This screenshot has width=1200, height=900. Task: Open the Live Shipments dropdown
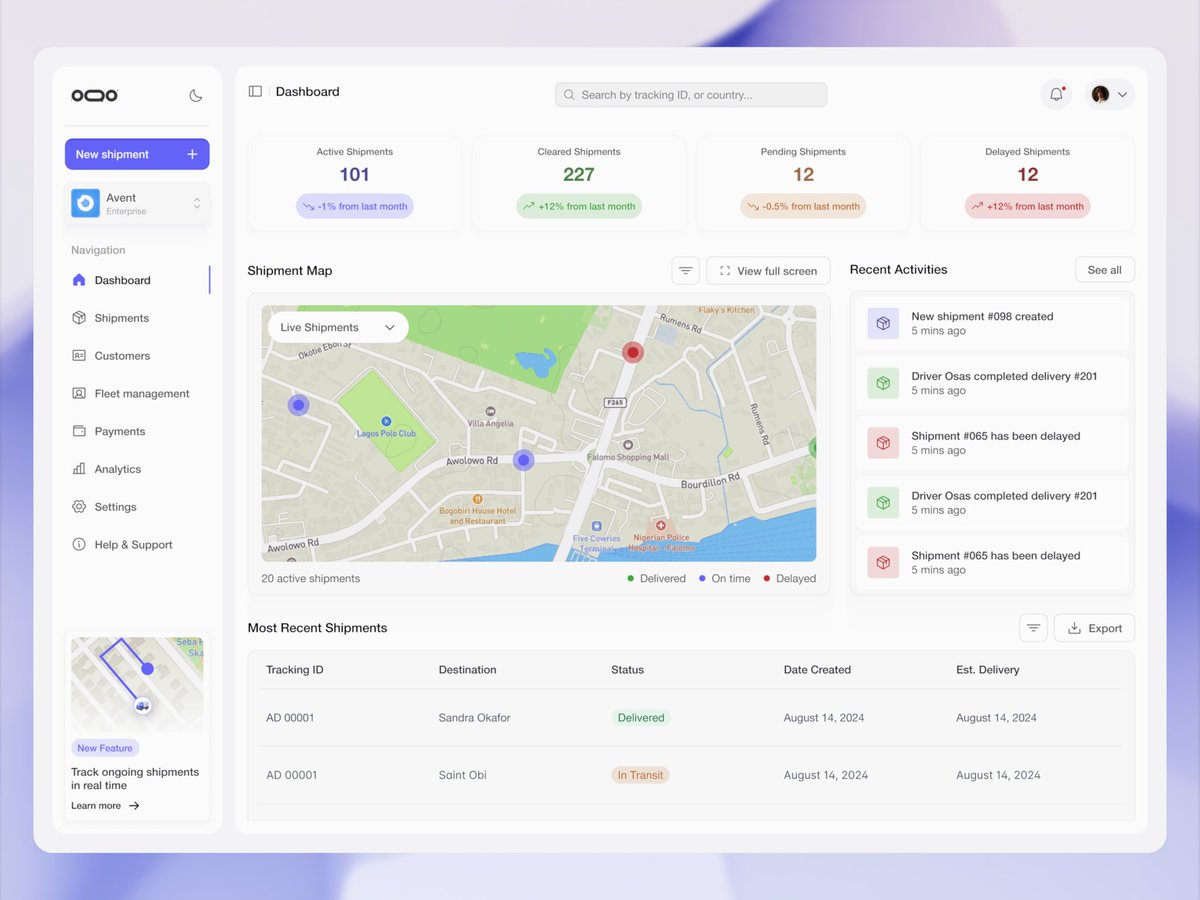coord(338,327)
